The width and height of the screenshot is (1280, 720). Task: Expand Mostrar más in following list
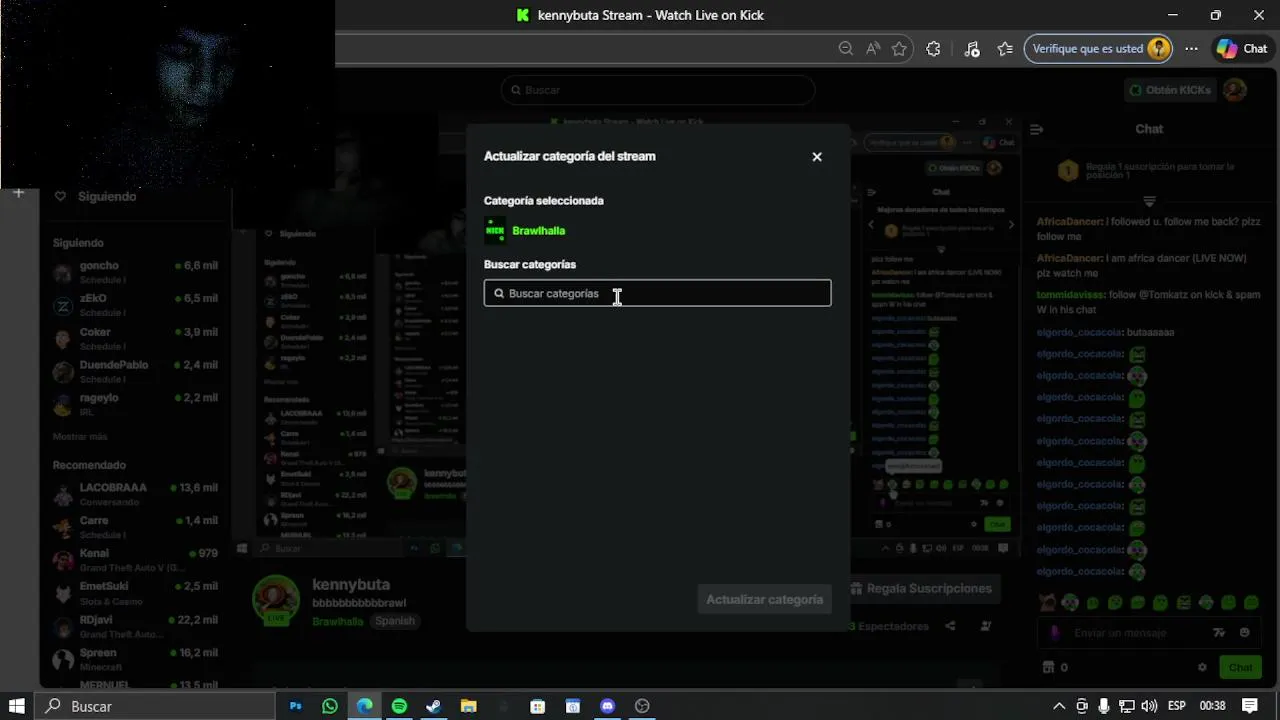coord(80,437)
